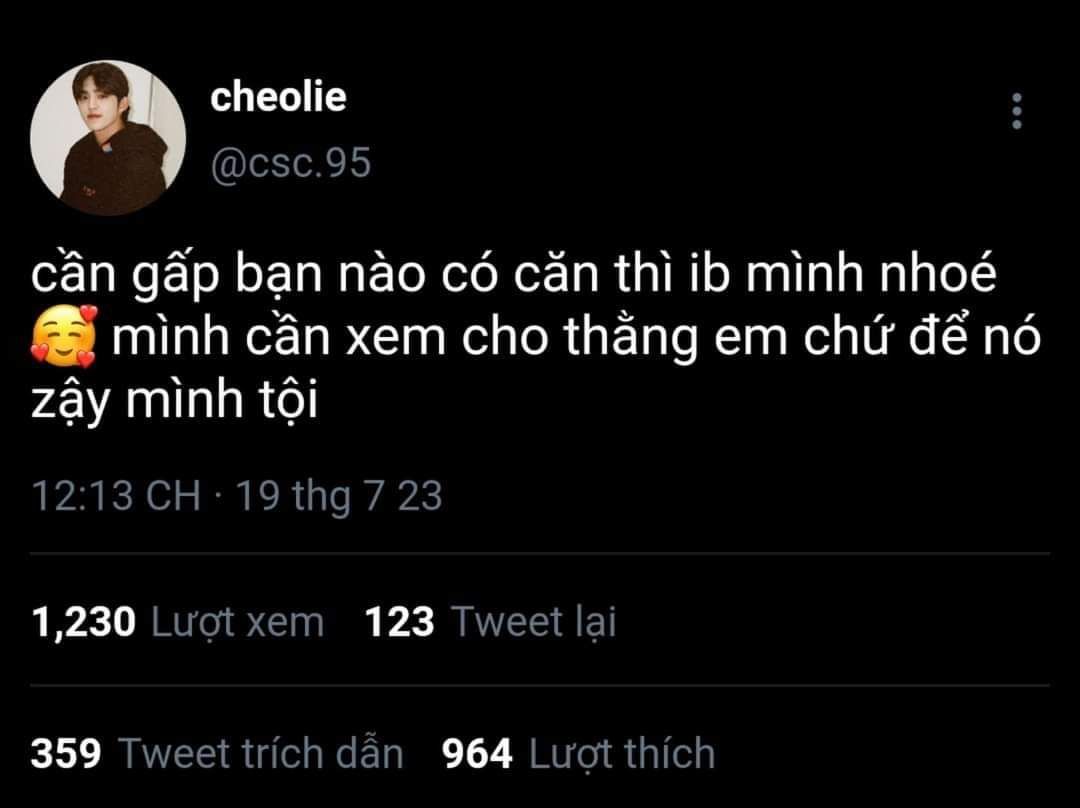Click the 964 likes count

477,753
